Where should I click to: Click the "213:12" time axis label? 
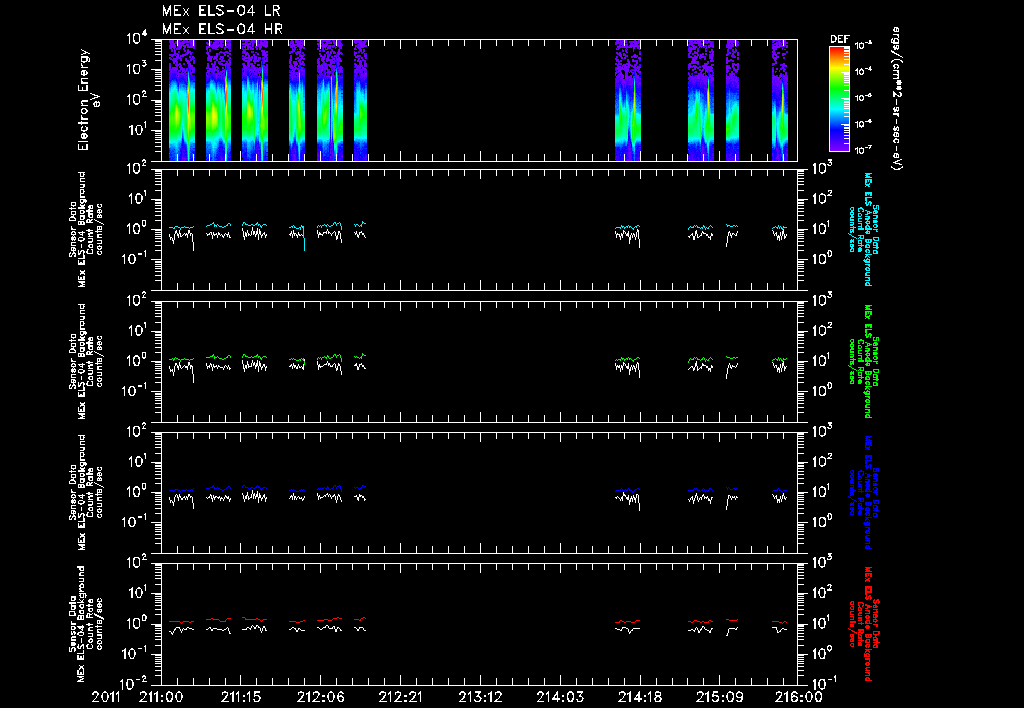480,697
